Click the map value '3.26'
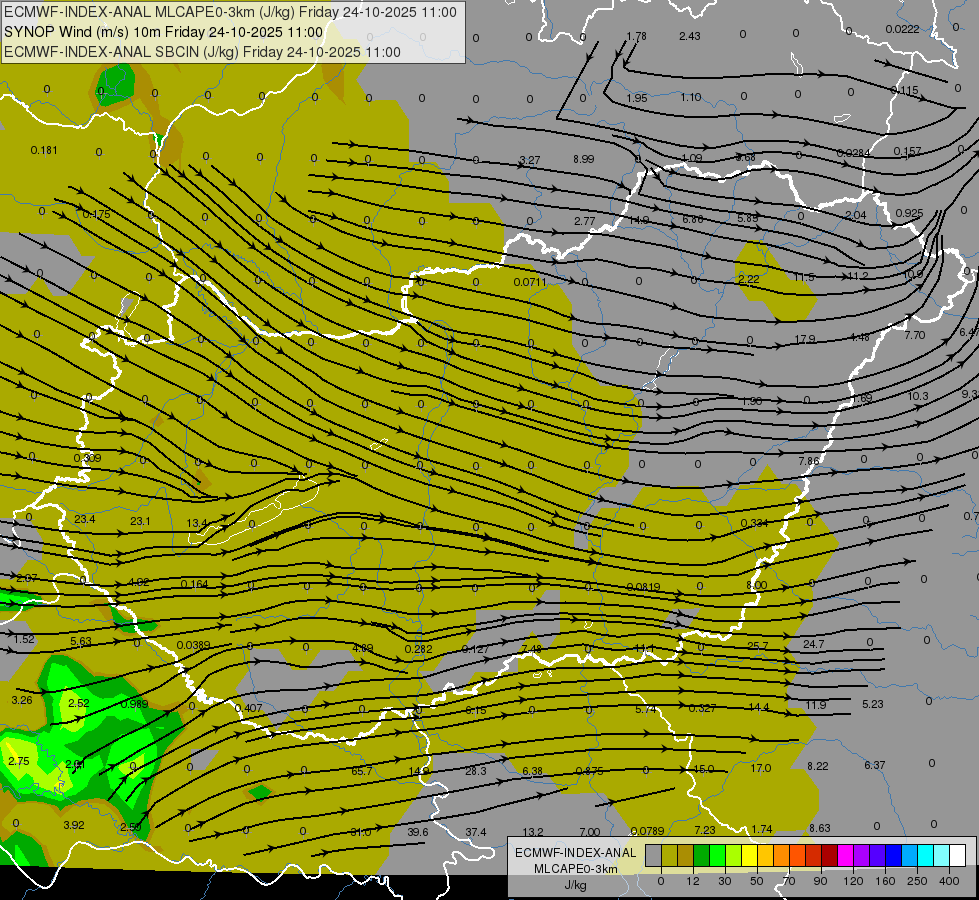Image resolution: width=979 pixels, height=900 pixels. [22, 700]
